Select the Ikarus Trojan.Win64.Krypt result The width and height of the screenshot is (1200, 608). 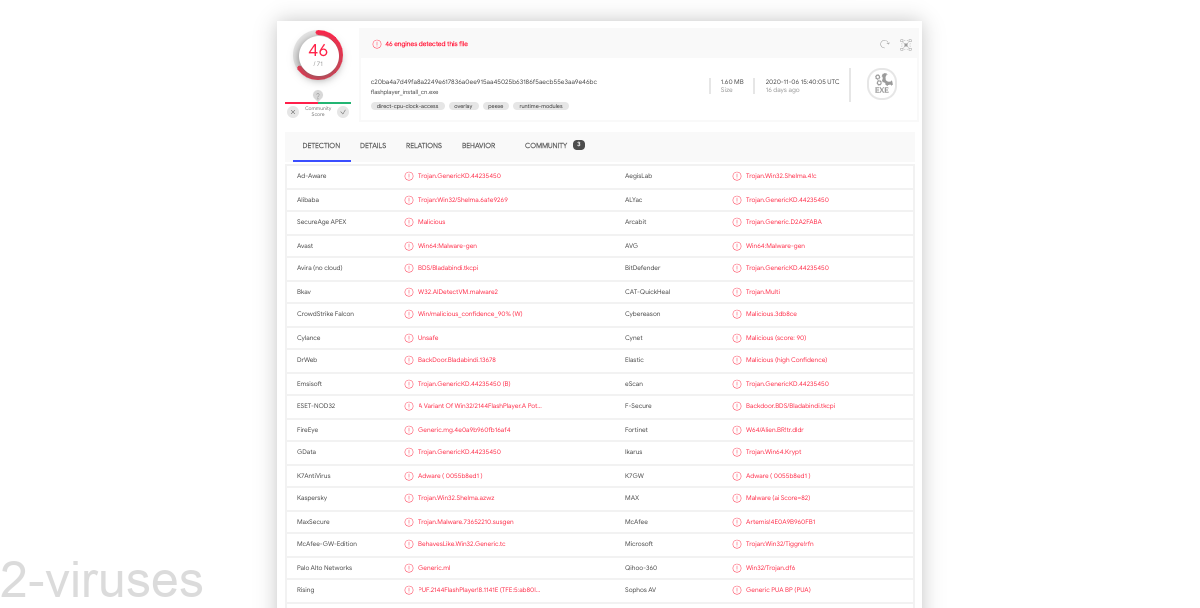point(774,452)
